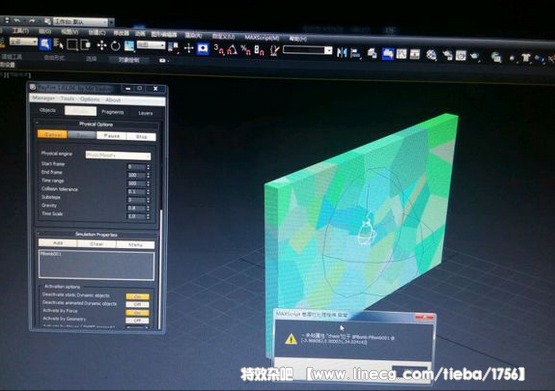Screen dimensions: 555x391
Task: Toggle the Activate by Force switch
Action: (138, 312)
